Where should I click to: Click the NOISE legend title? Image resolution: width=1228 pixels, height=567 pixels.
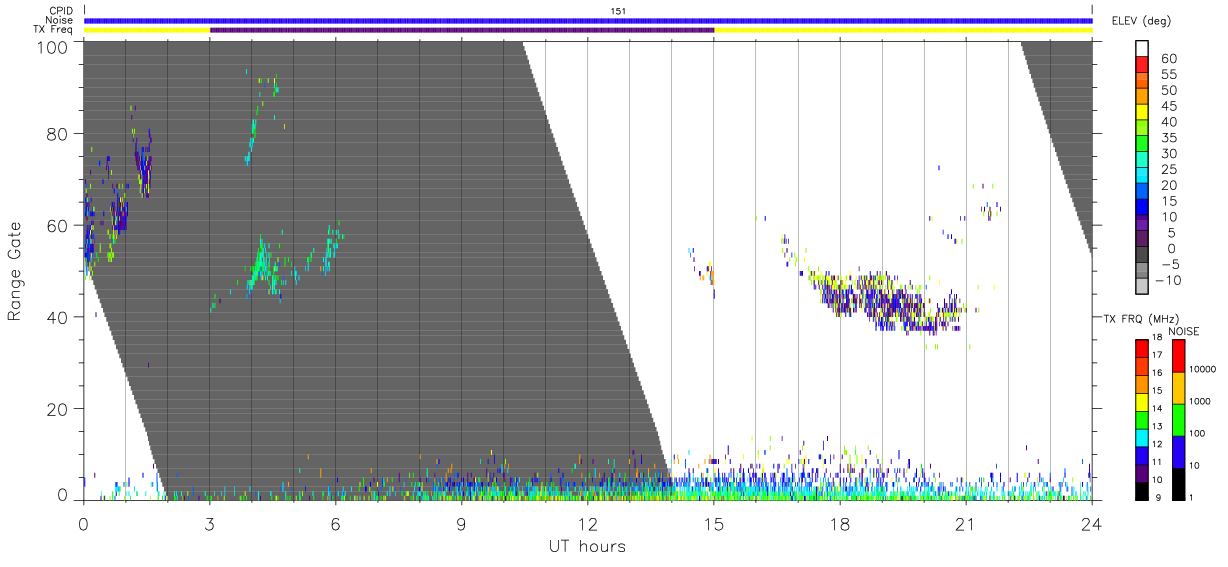1184,331
